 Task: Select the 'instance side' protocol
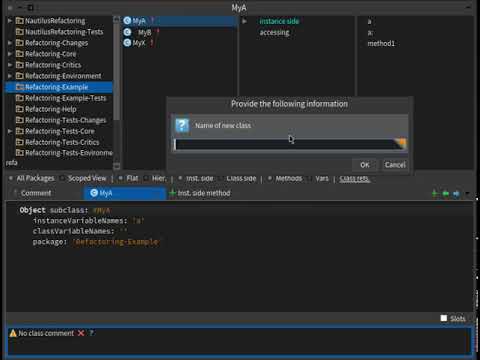[x=279, y=21]
